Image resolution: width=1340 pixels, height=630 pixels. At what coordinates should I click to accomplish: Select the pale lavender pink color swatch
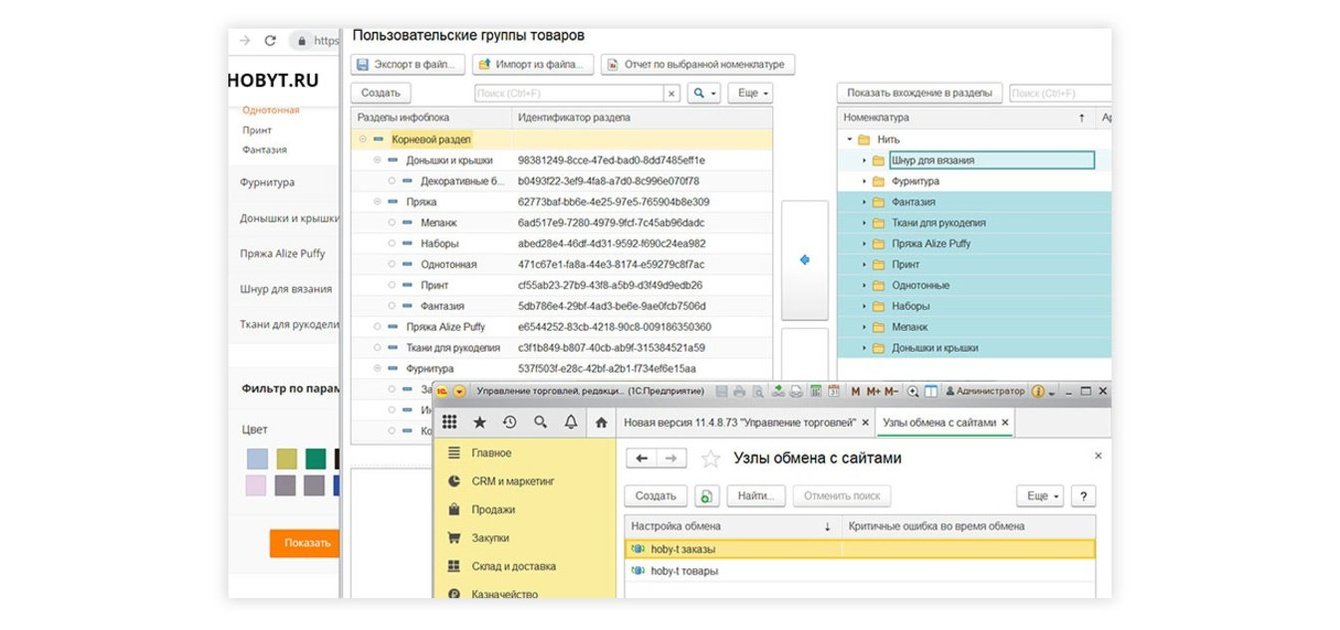pyautogui.click(x=257, y=485)
